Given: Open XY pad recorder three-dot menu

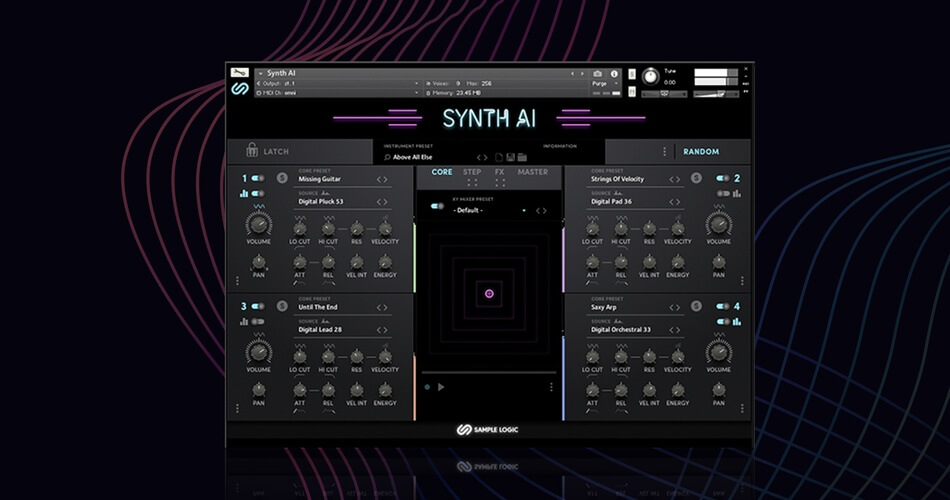Looking at the screenshot, I should 551,387.
